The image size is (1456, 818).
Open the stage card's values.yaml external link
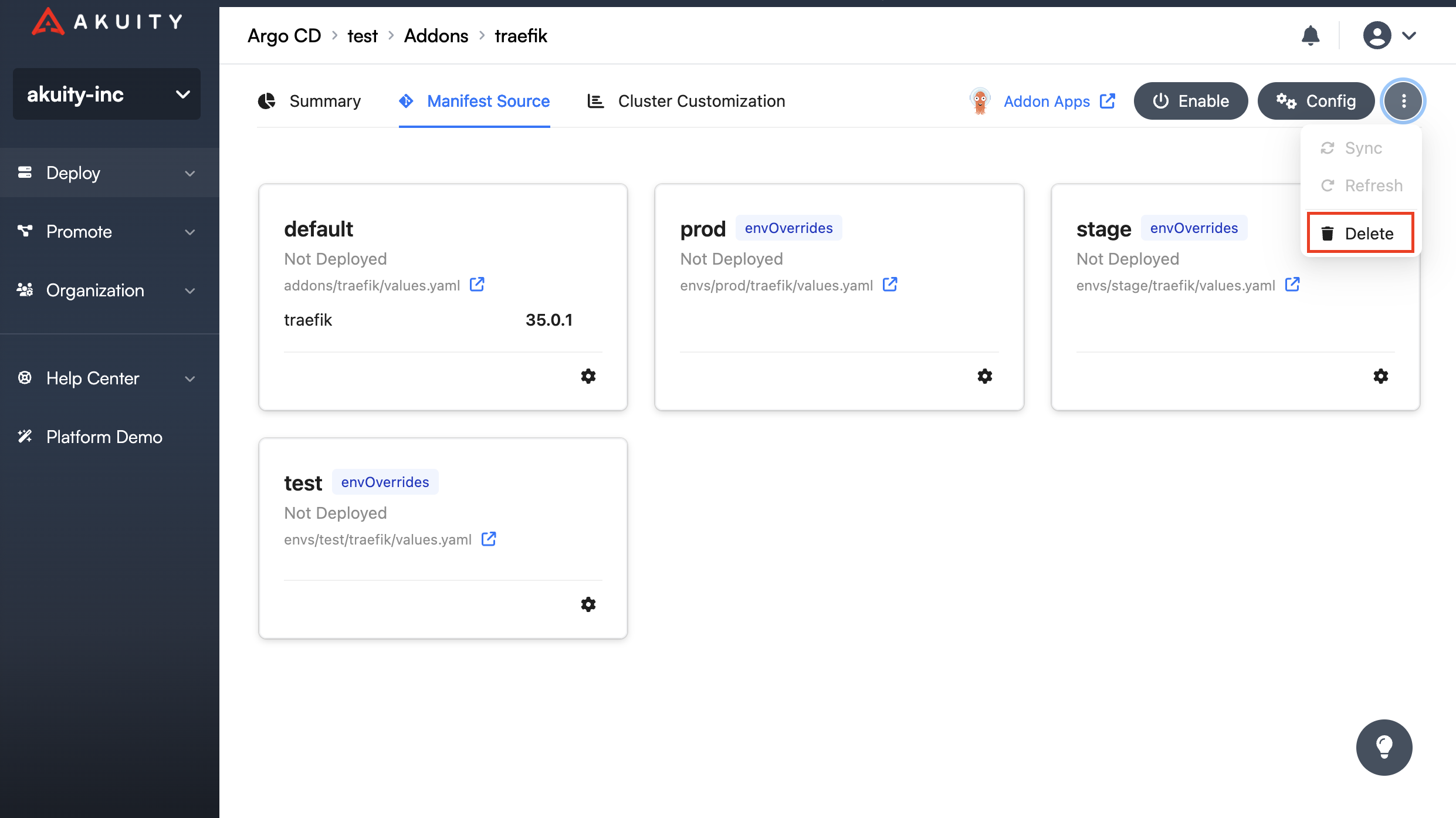point(1292,285)
